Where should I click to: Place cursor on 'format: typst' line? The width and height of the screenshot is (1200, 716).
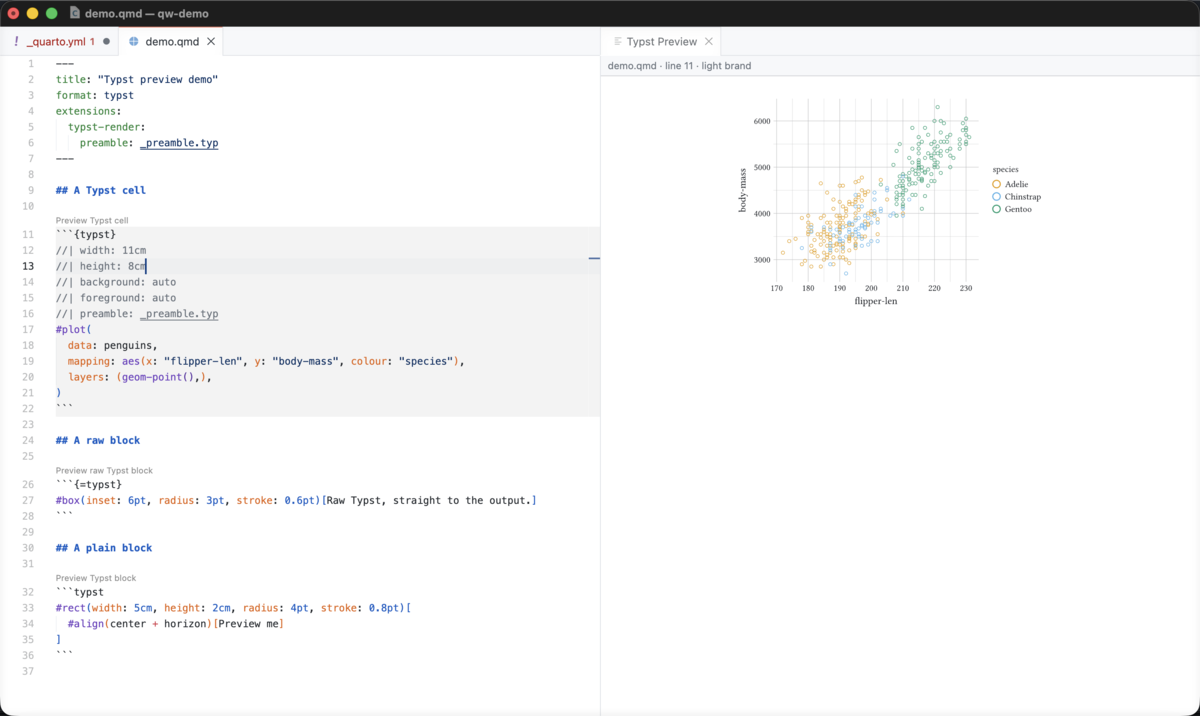pyautogui.click(x=95, y=95)
